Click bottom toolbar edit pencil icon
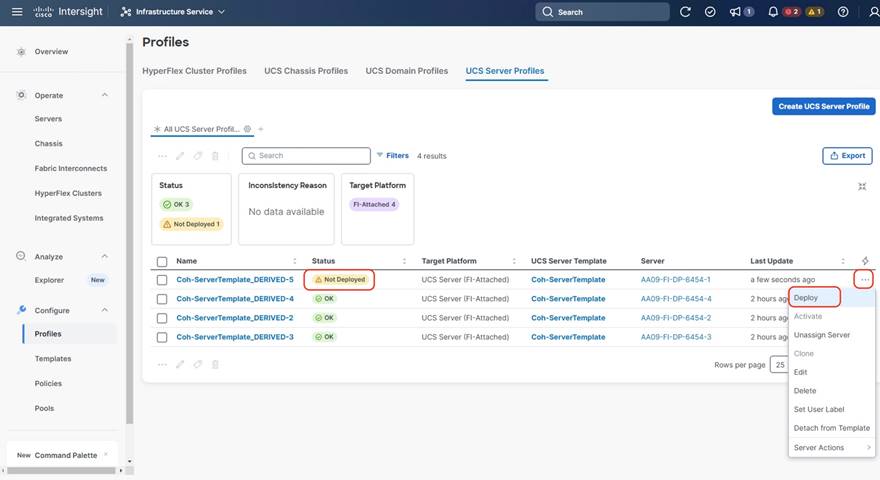Viewport: 880px width, 480px height. [180, 364]
